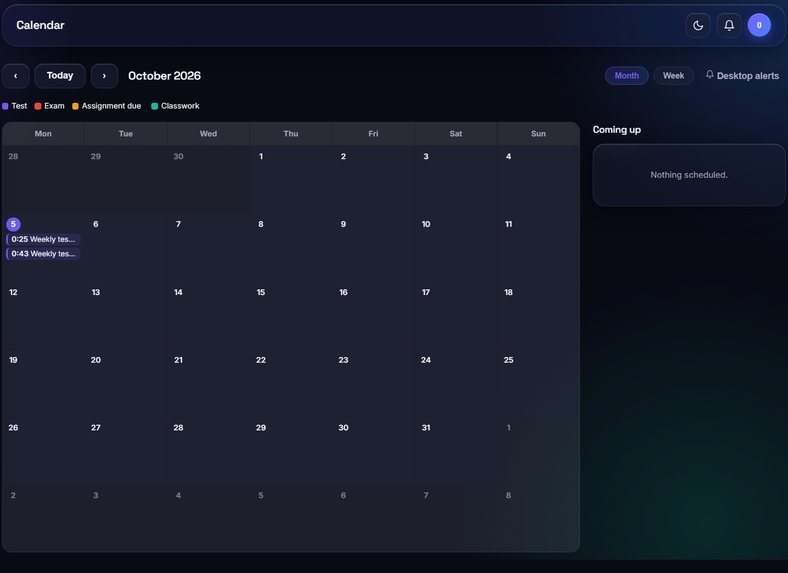This screenshot has height=573, width=788.
Task: Select October 9 cell
Action: (x=373, y=247)
